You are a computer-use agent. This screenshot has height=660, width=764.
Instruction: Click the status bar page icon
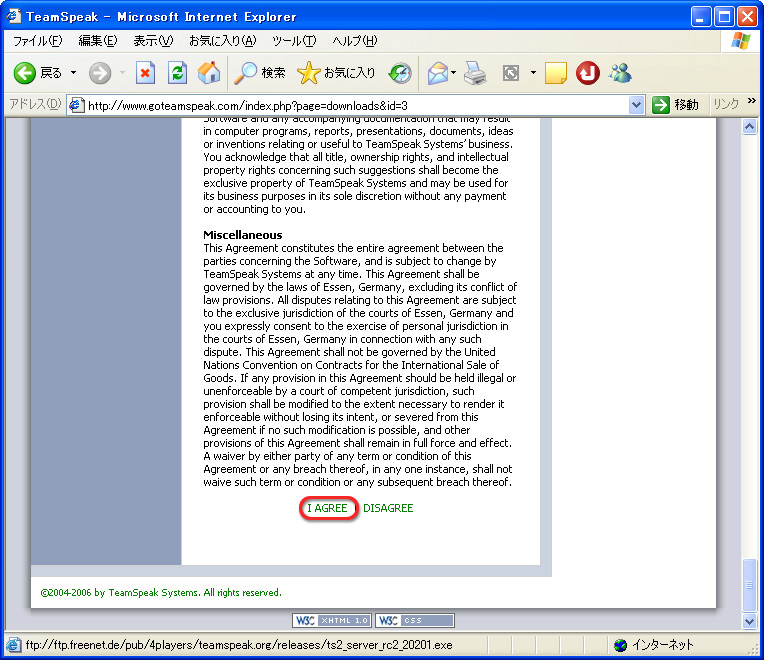(x=13, y=644)
